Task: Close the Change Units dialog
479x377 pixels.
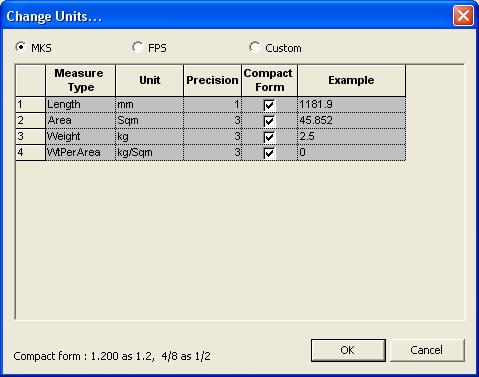Action: (463, 16)
